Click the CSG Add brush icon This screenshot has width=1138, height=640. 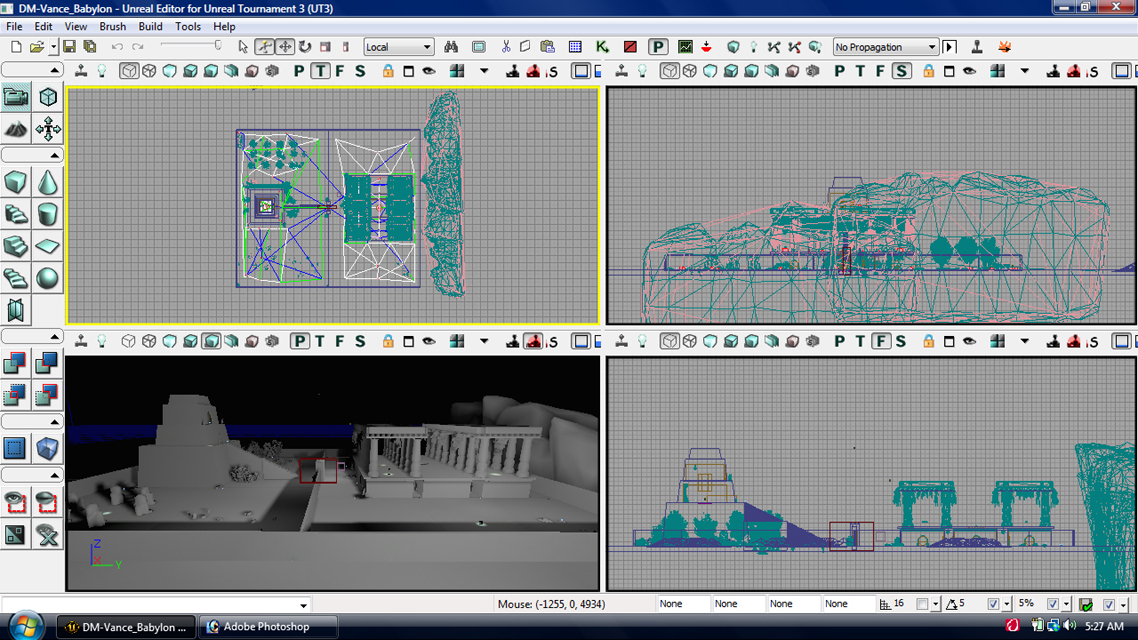(16, 364)
